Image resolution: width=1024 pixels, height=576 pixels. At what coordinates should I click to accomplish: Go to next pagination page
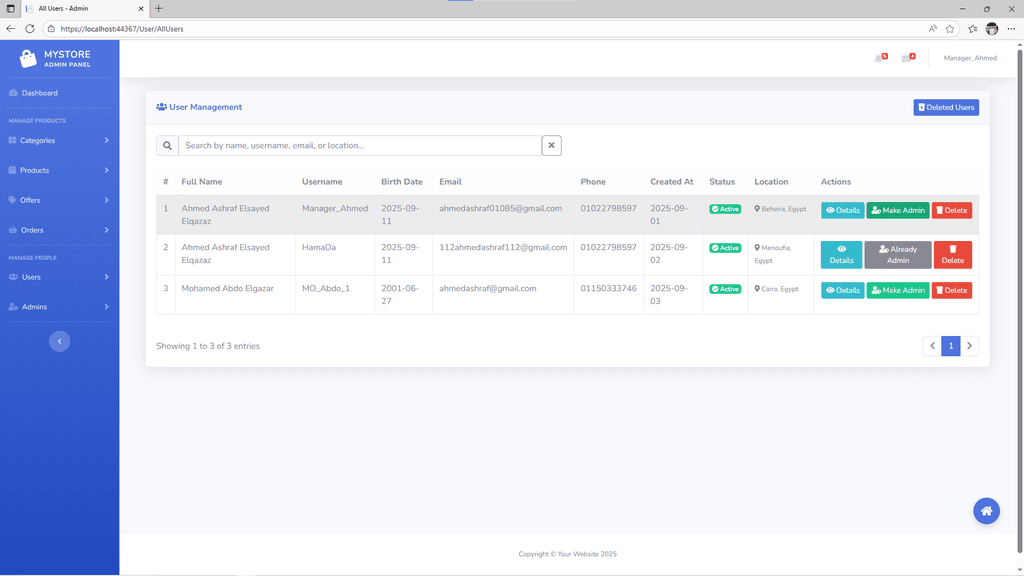[x=969, y=346]
